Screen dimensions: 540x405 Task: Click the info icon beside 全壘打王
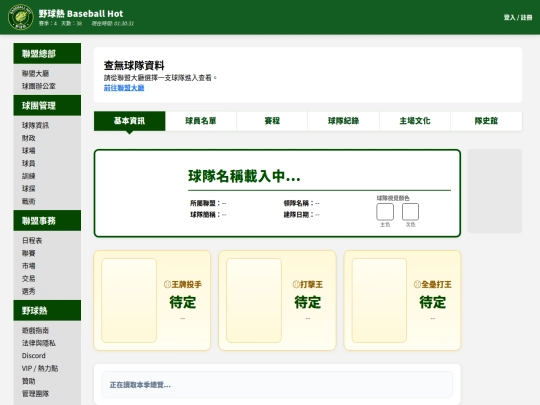click(417, 284)
